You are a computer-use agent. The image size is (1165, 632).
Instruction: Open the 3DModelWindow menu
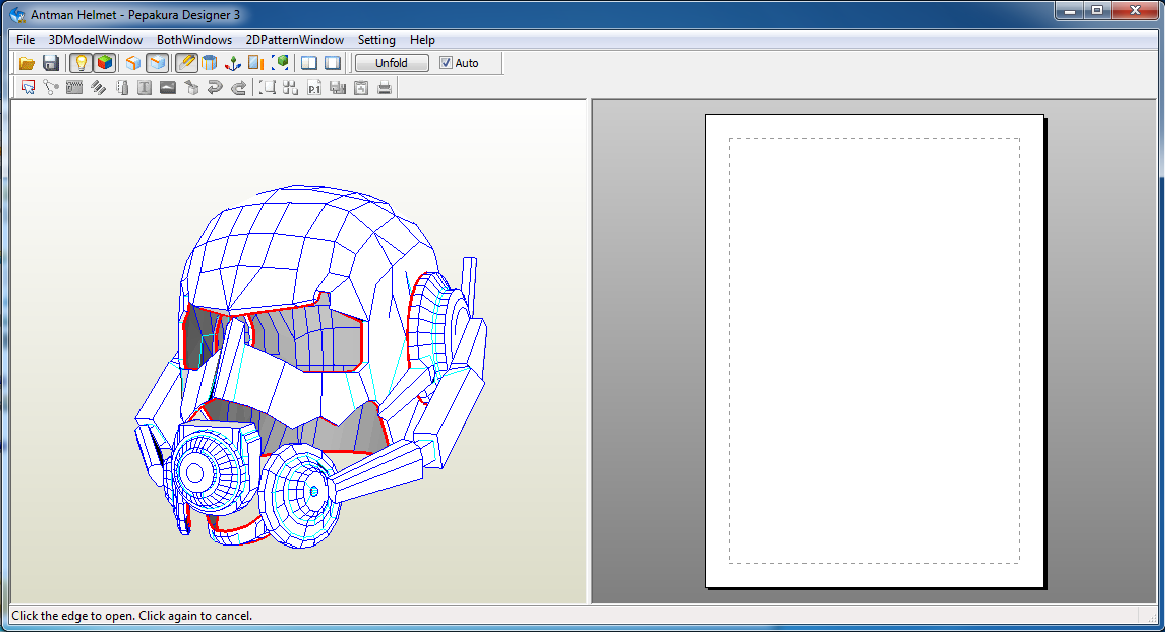(x=96, y=40)
